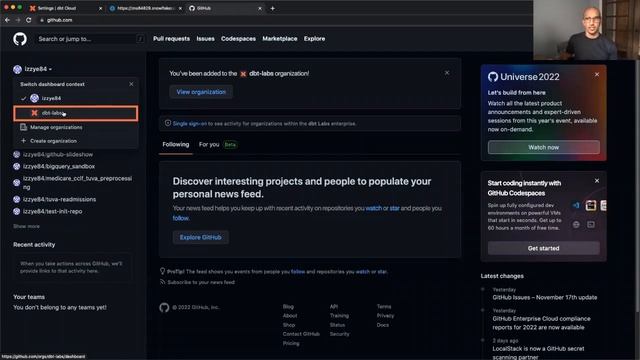Open a new browser tab
Screen dimensions: 640x360
tap(272, 8)
